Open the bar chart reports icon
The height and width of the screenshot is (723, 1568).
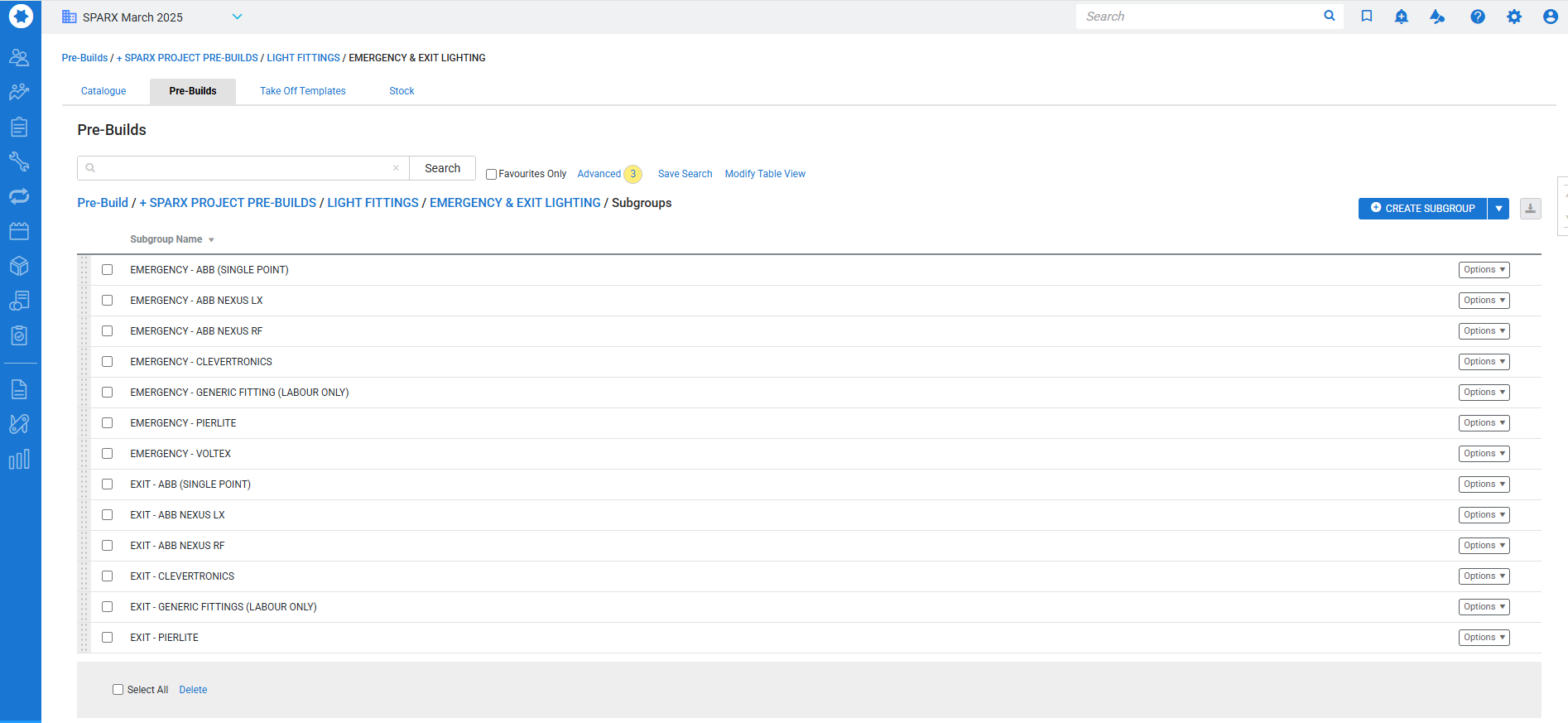coord(19,460)
